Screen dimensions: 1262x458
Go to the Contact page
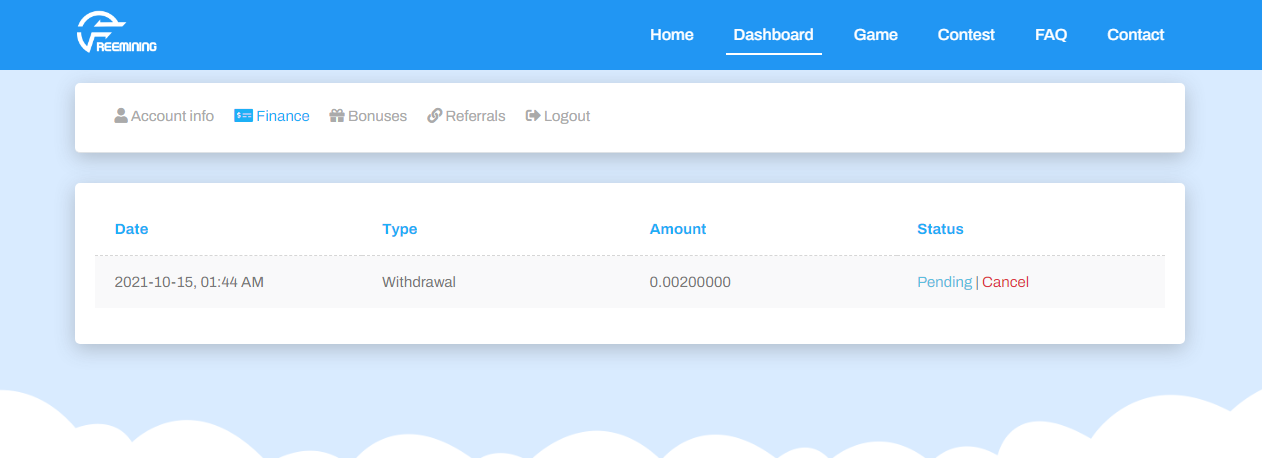(1136, 35)
